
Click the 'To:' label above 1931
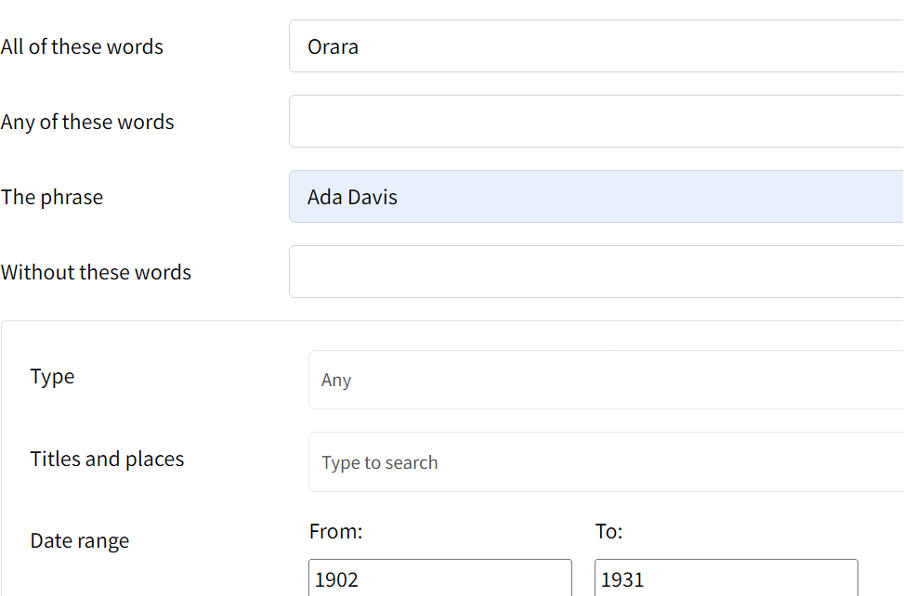608,532
